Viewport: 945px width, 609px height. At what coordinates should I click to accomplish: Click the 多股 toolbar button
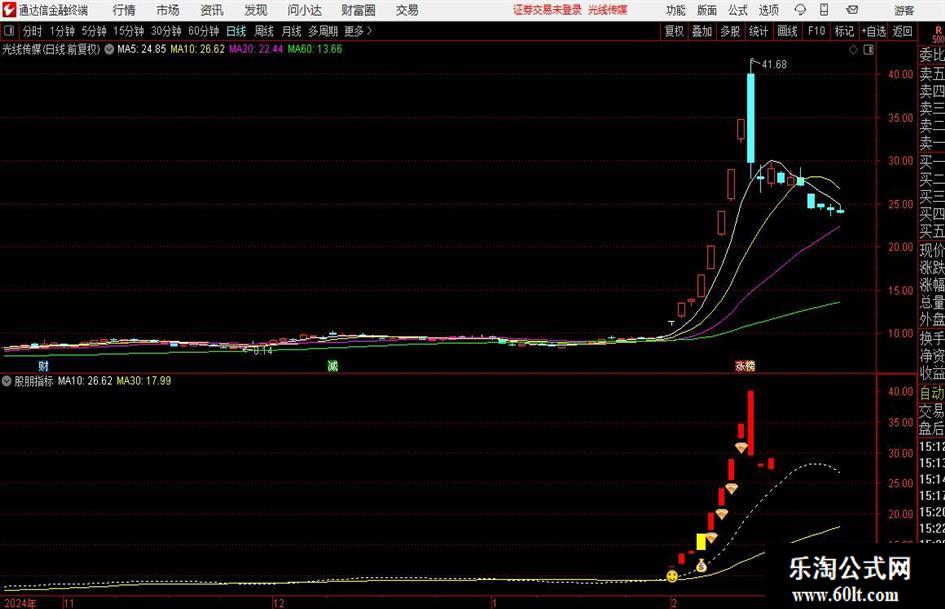pyautogui.click(x=730, y=31)
